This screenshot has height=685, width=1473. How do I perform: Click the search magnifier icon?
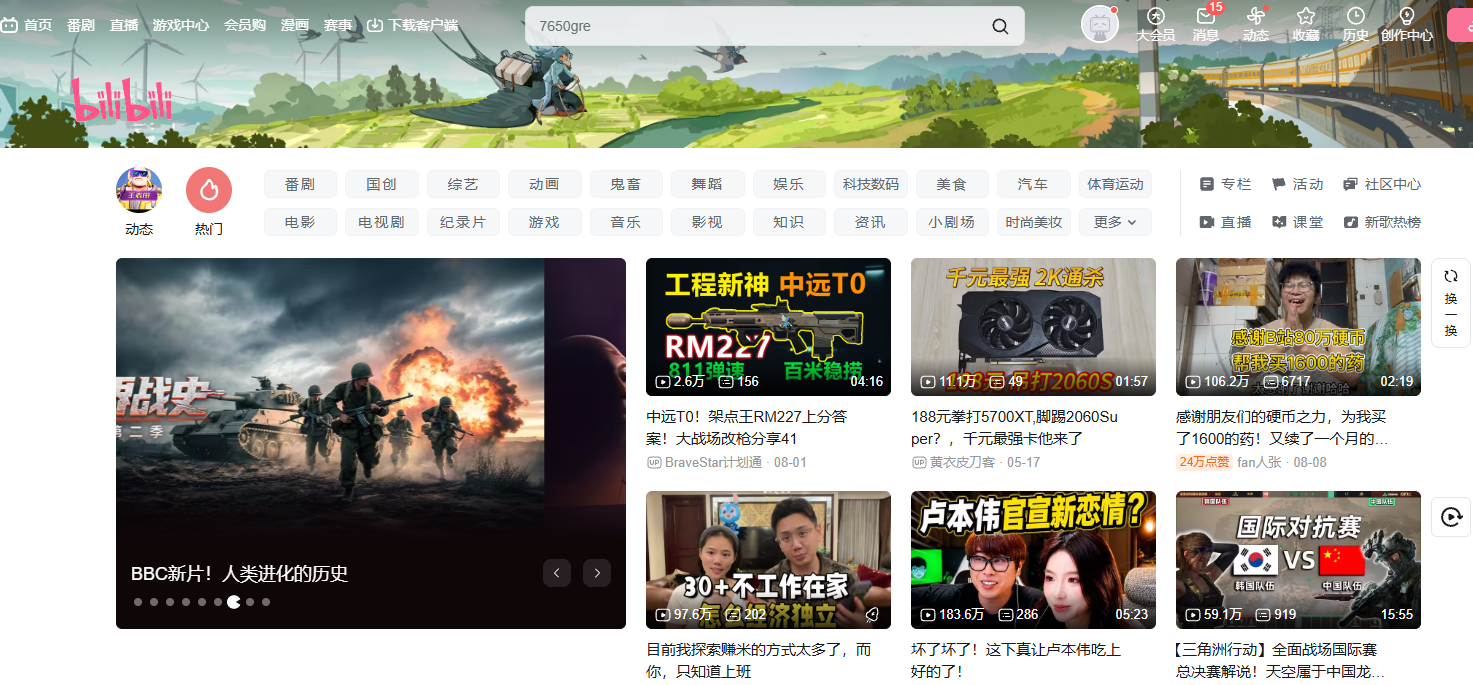pyautogui.click(x=1000, y=26)
